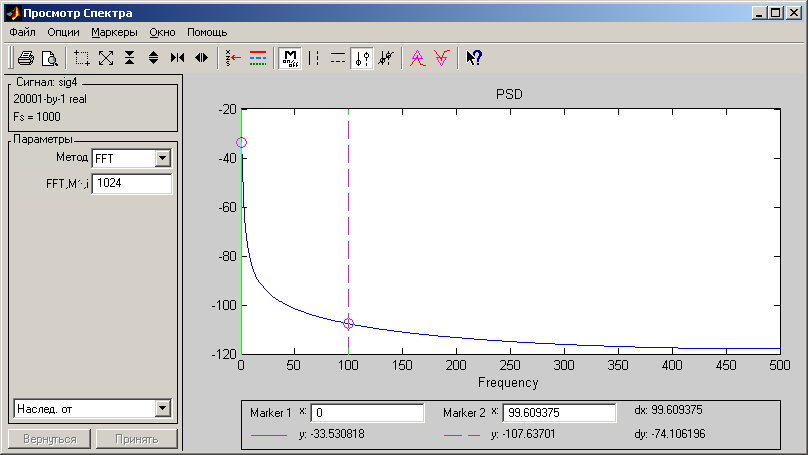Screen dimensions: 808x455
Task: Open the Метод FFT dropdown
Action: coord(163,158)
